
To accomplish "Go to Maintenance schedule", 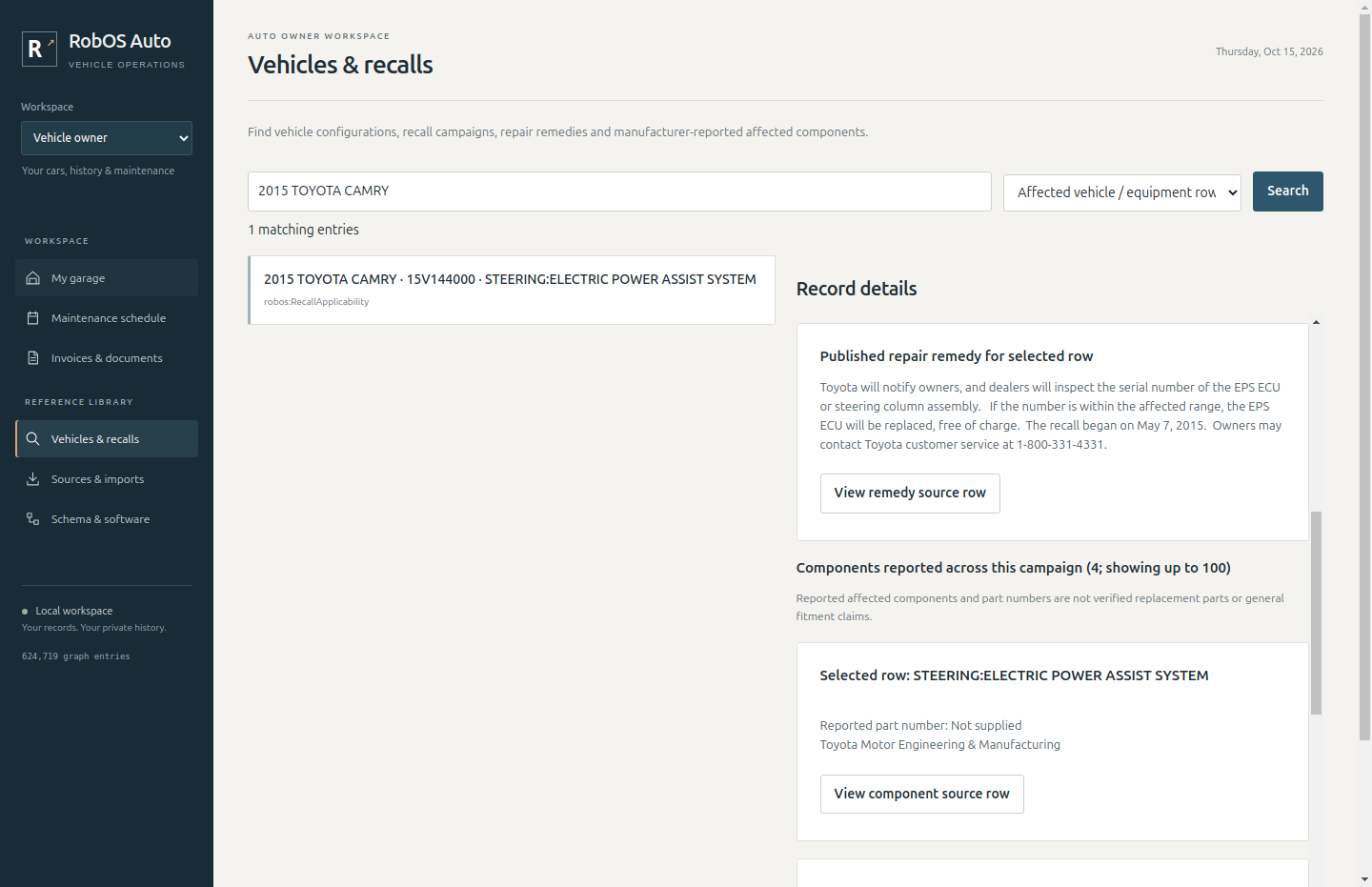I will point(107,318).
